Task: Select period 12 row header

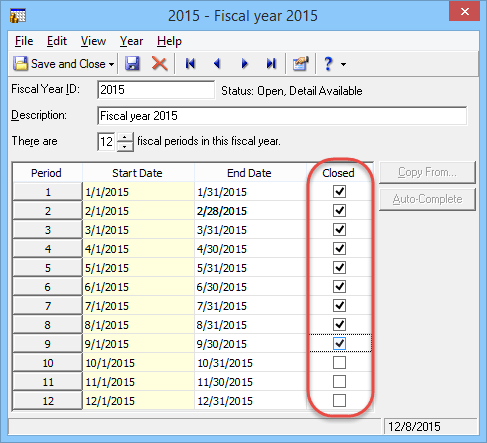Action: pos(48,401)
